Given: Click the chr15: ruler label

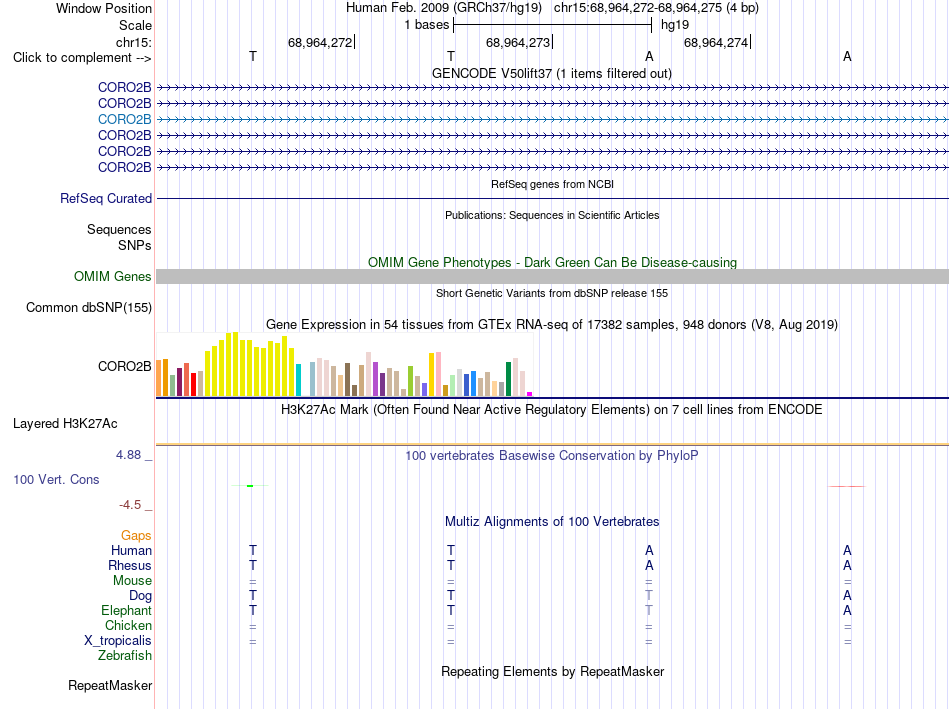Looking at the screenshot, I should click(134, 42).
